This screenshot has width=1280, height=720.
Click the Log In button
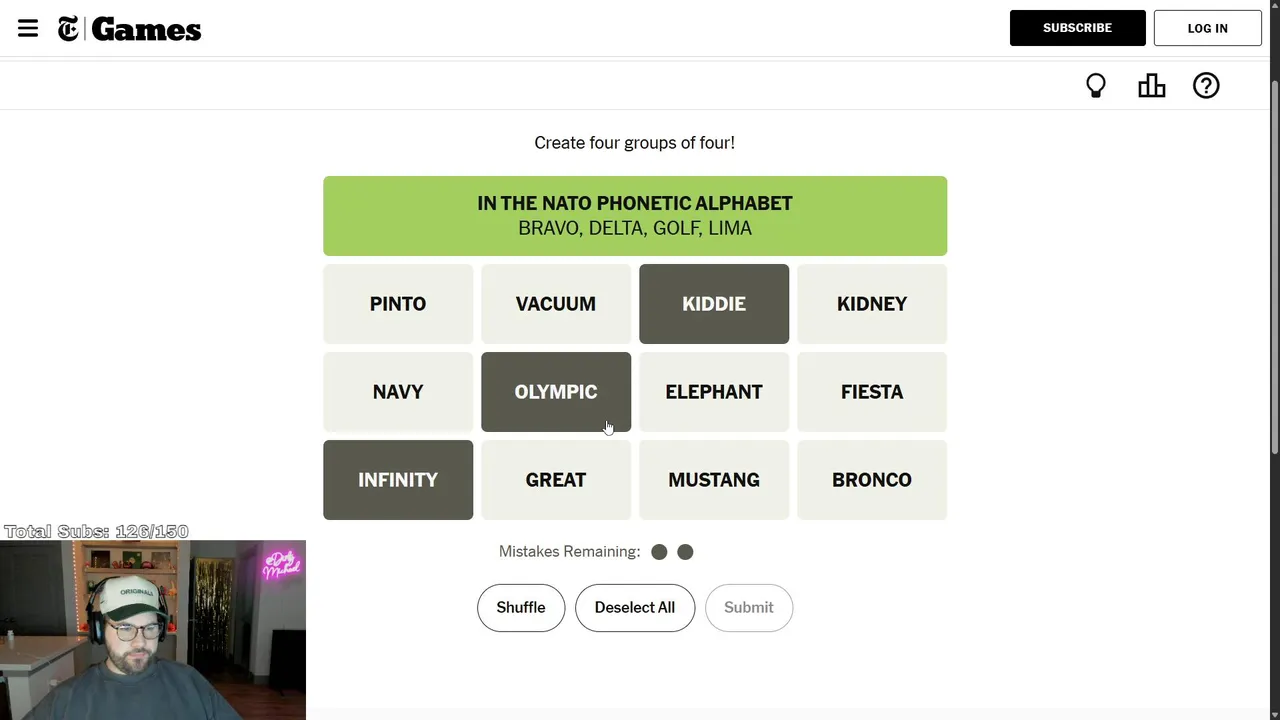(1207, 28)
